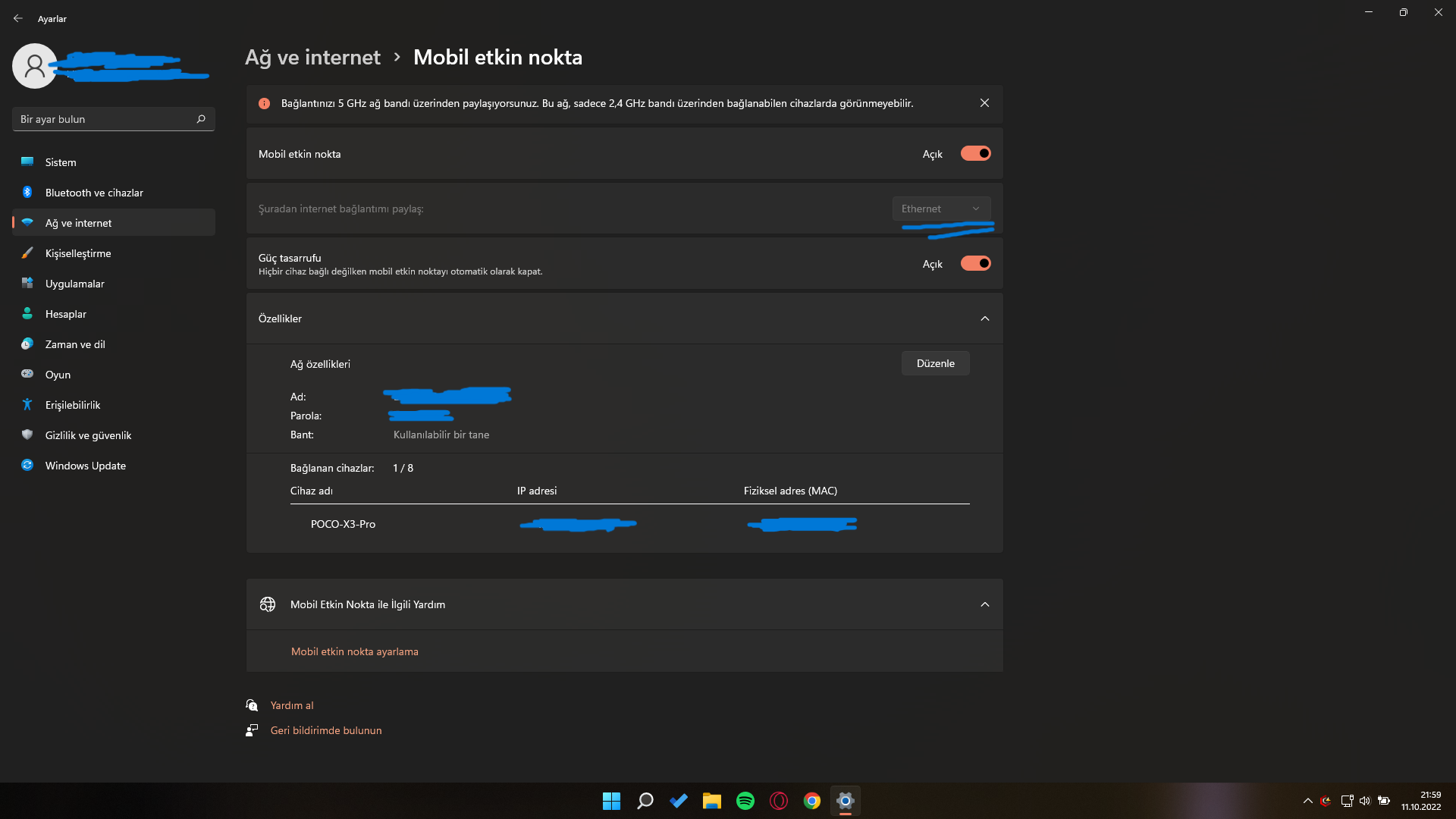Click the Düzenle button
The image size is (1456, 819).
(x=935, y=363)
